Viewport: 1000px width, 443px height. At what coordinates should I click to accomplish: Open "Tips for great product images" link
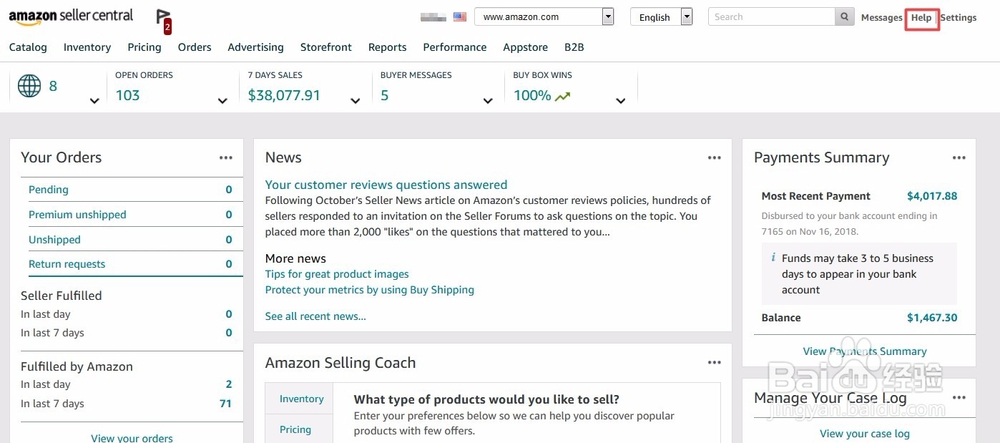pyautogui.click(x=337, y=274)
